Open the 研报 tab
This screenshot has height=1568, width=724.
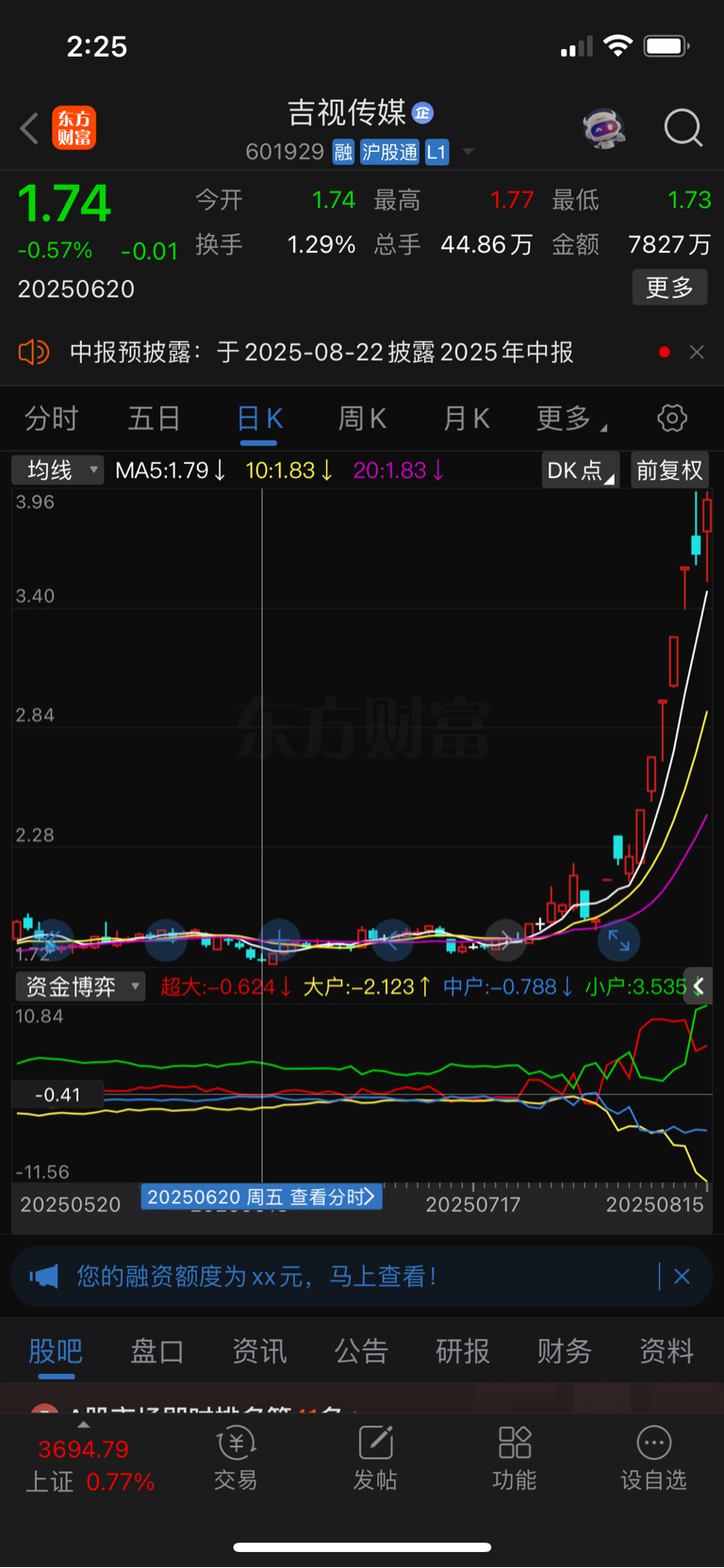coord(463,1351)
